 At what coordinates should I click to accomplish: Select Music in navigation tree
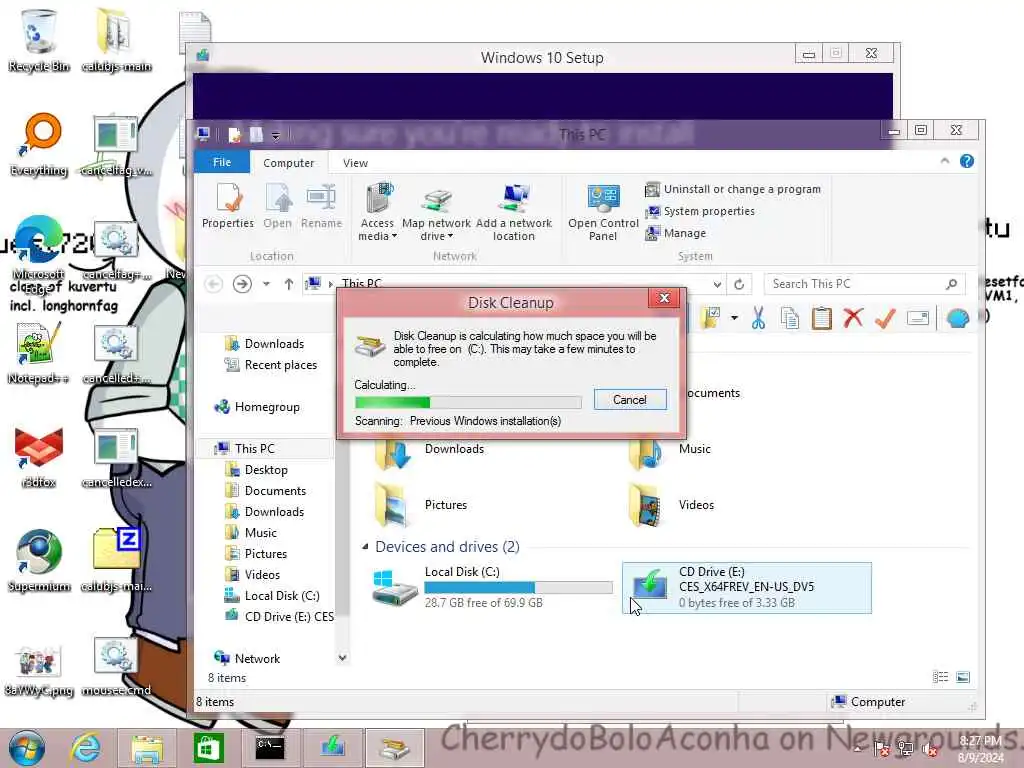[251, 533]
